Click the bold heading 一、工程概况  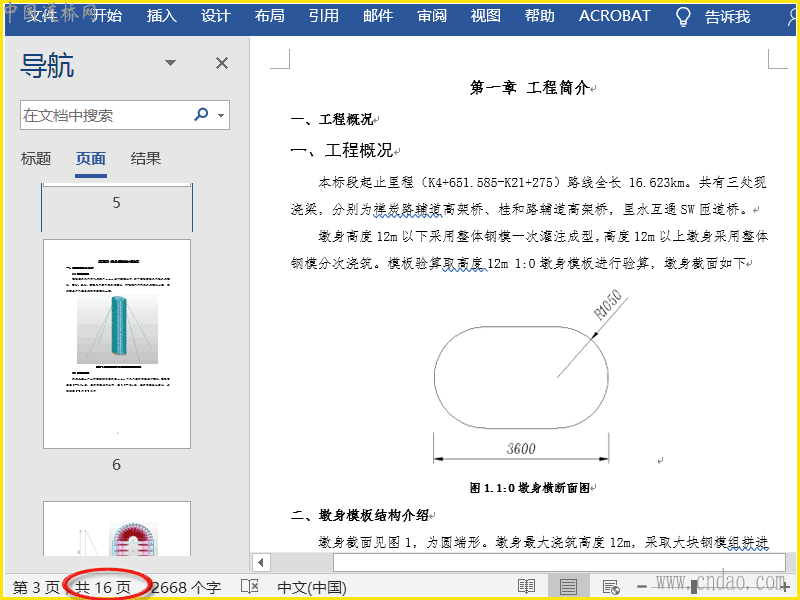pyautogui.click(x=332, y=119)
